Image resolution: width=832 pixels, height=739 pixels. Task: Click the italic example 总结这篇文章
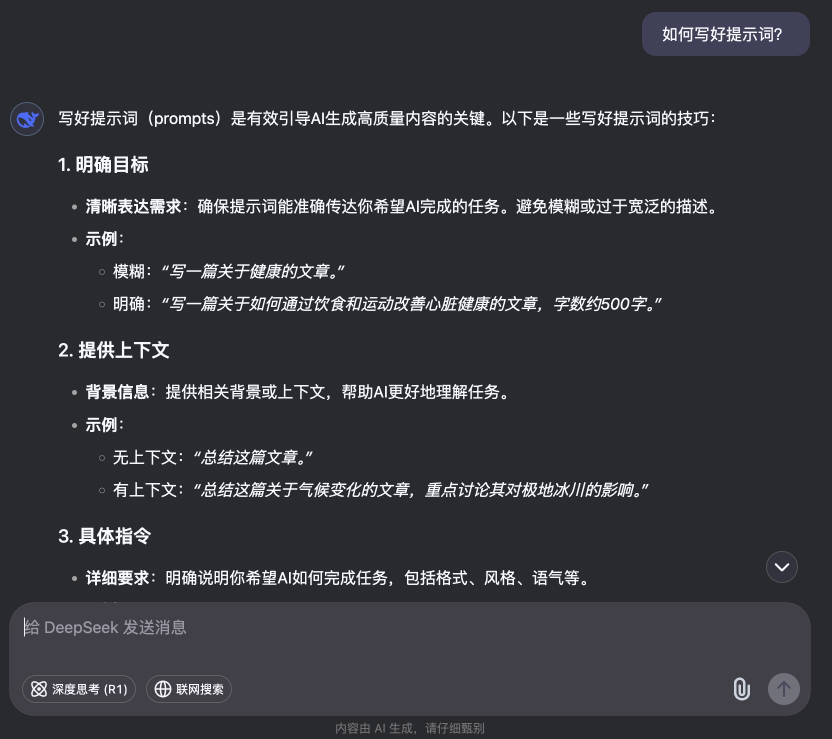coord(252,457)
